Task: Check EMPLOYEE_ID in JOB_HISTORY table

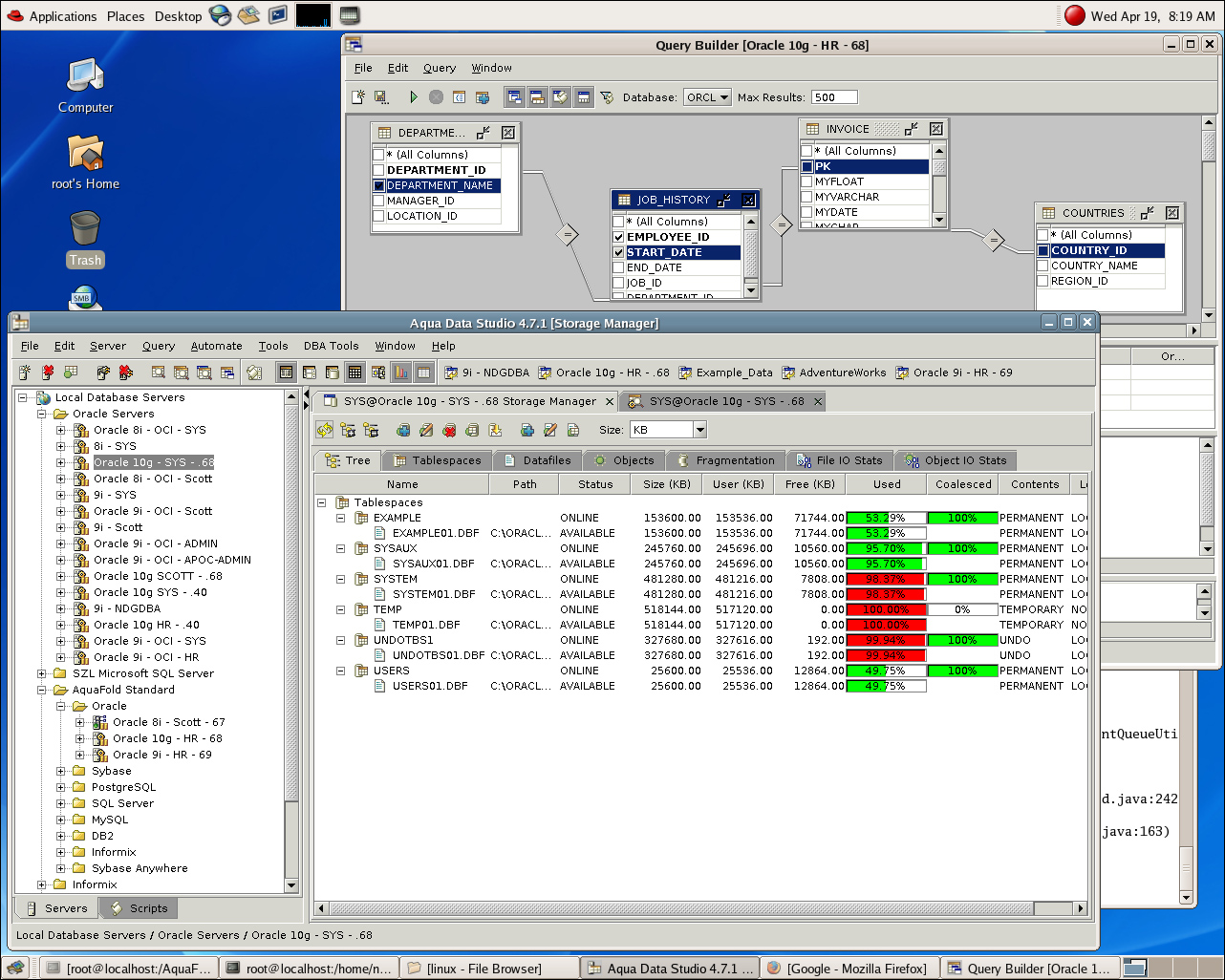Action: pos(618,237)
